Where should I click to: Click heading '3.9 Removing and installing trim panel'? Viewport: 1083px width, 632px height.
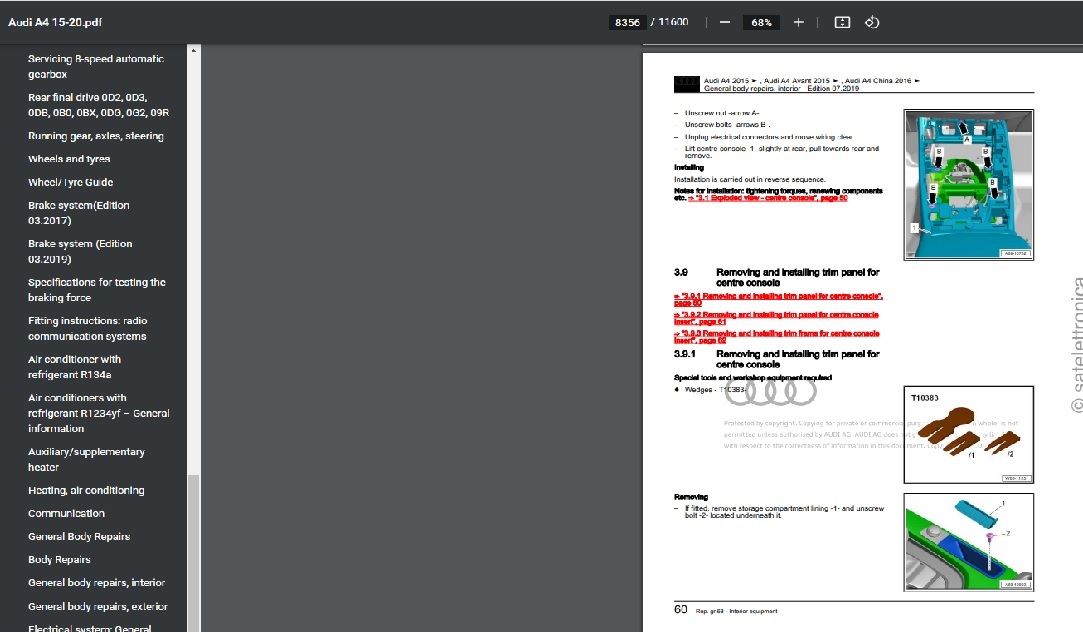[777, 277]
